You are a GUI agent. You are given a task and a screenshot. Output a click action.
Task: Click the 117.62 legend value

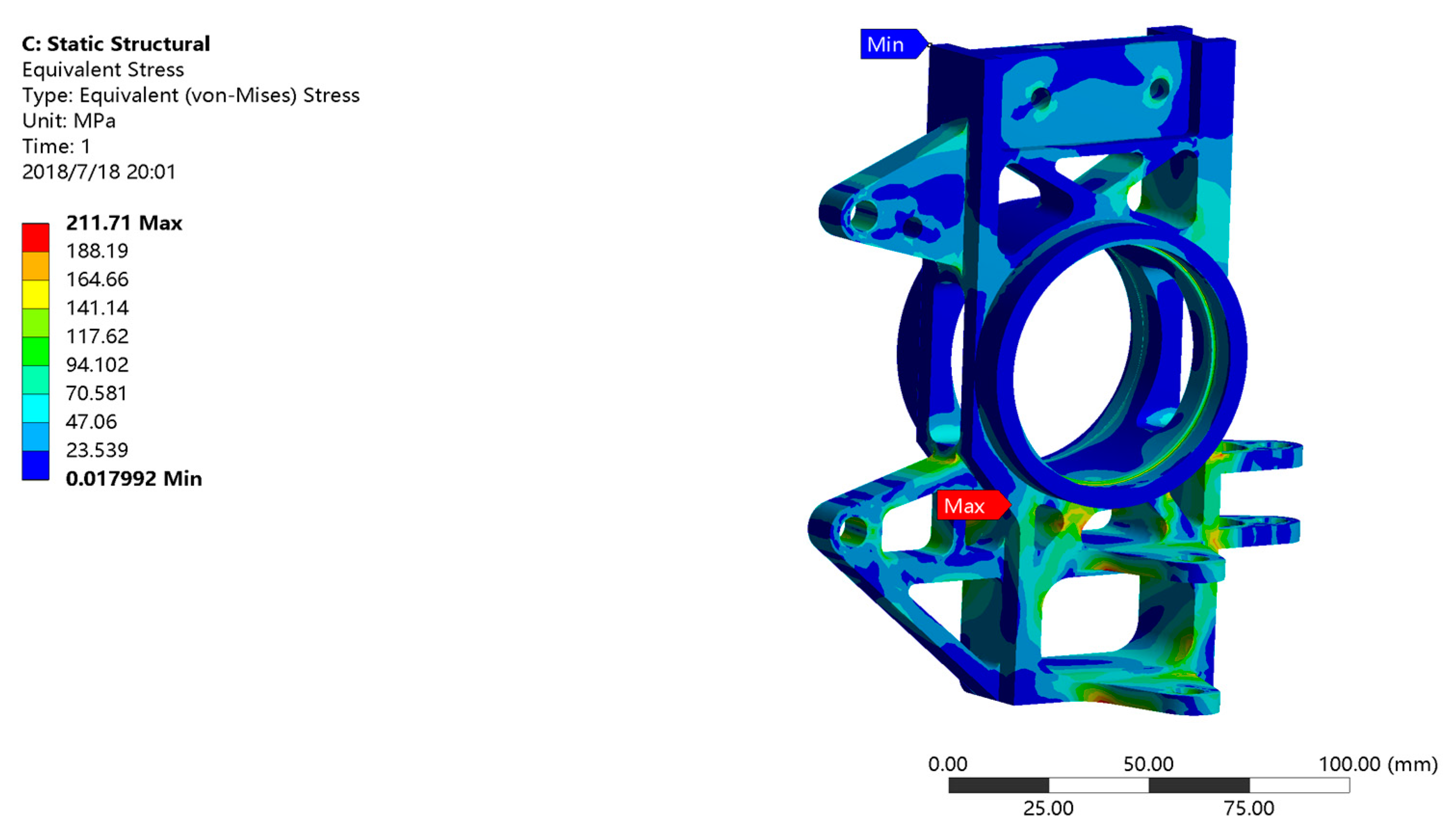97,336
